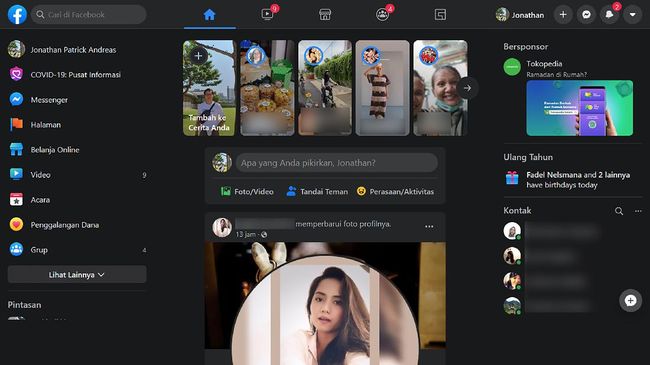Open Halaman in left sidebar

point(77,124)
